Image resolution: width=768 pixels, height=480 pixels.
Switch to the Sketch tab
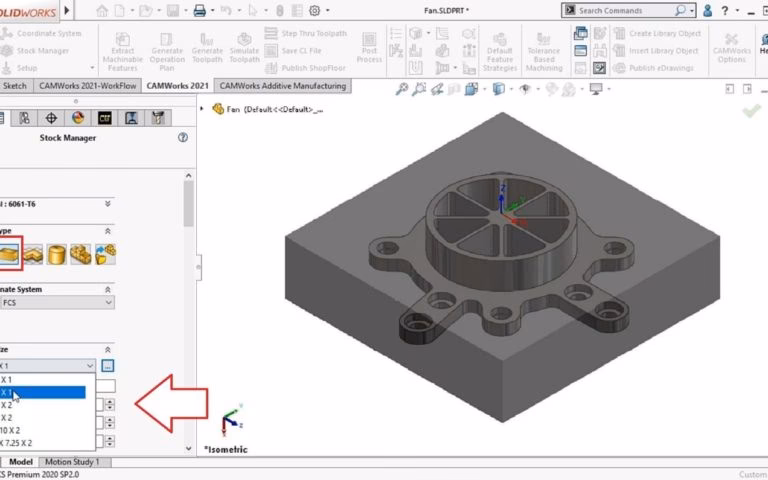tap(15, 86)
